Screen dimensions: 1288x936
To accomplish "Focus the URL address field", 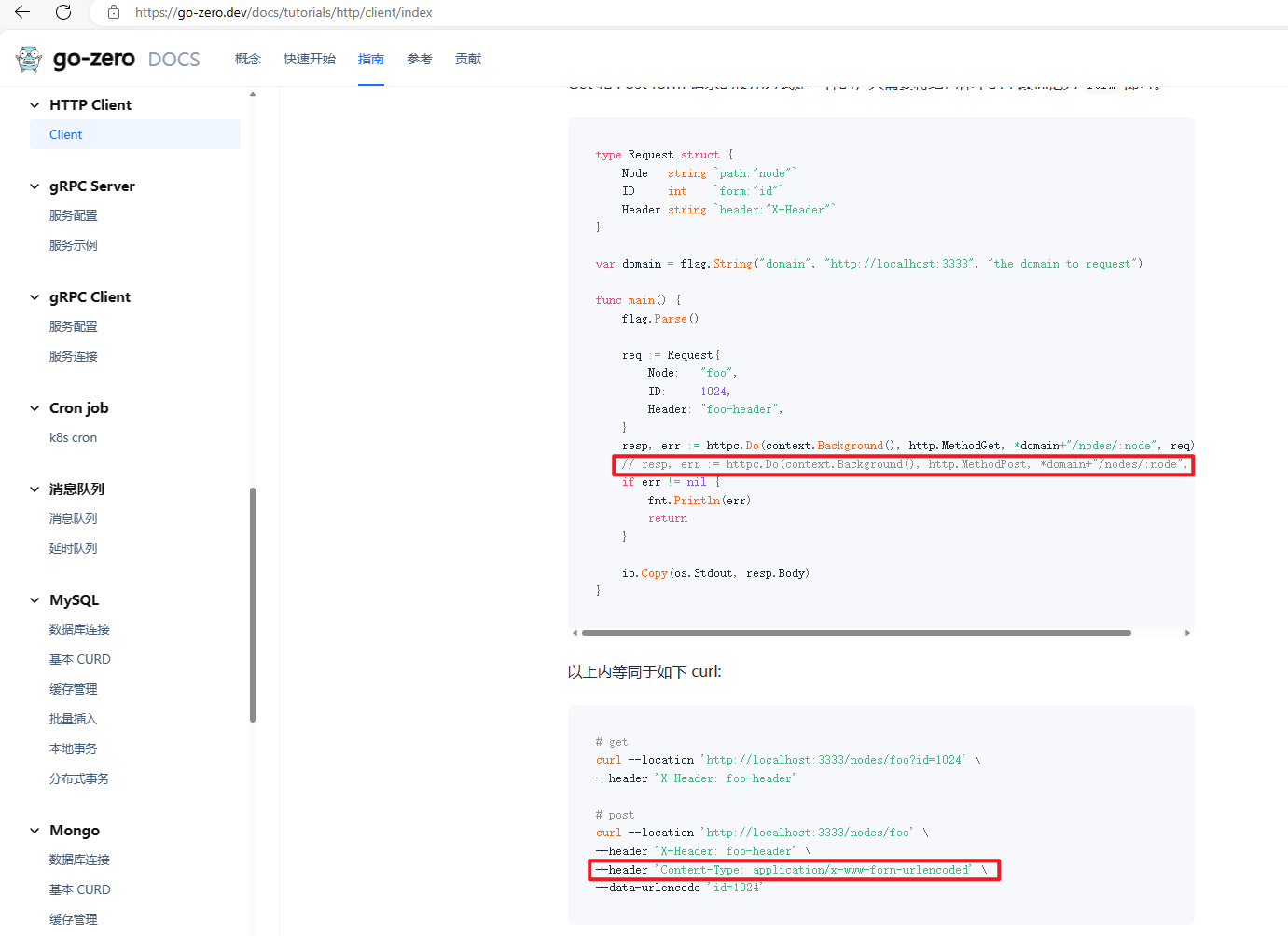I will (x=284, y=12).
